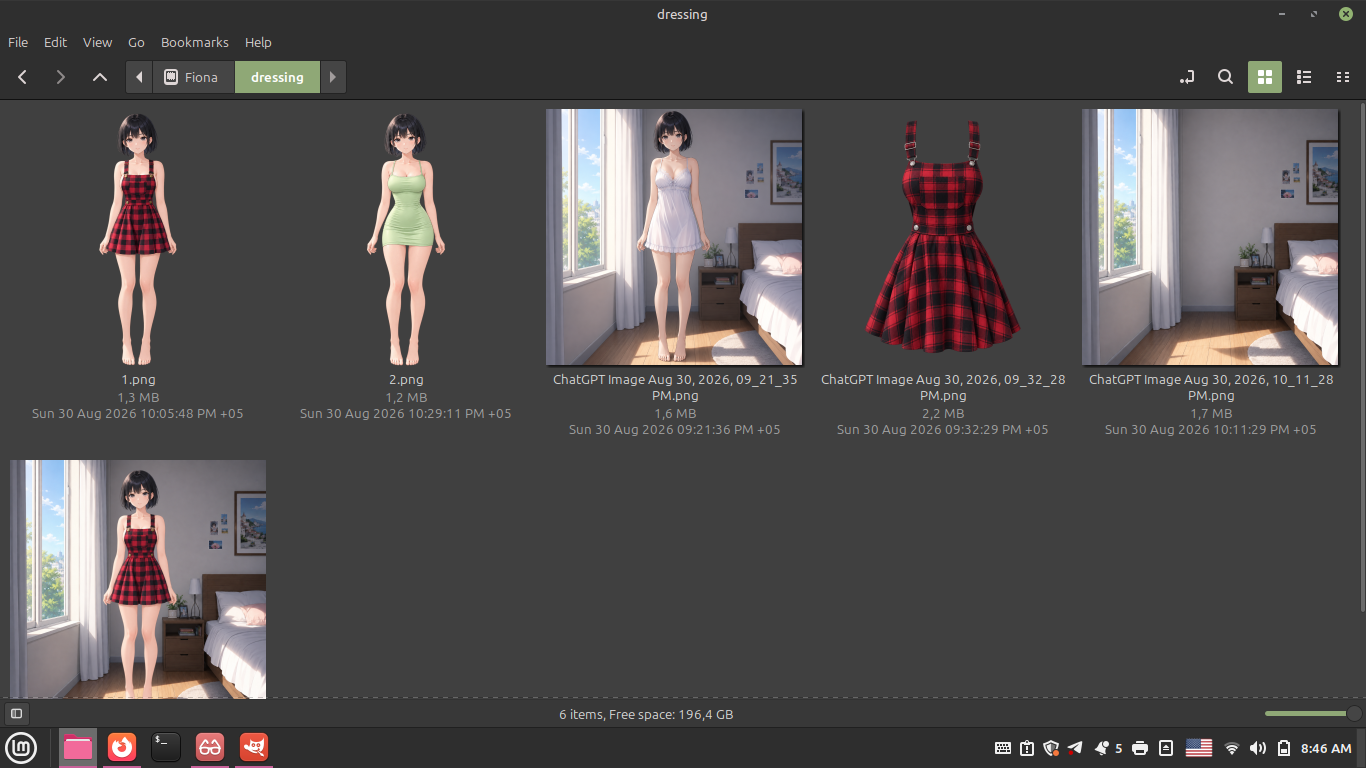Viewport: 1366px width, 768px height.
Task: Open the clipboard warning tray icon
Action: (1027, 748)
